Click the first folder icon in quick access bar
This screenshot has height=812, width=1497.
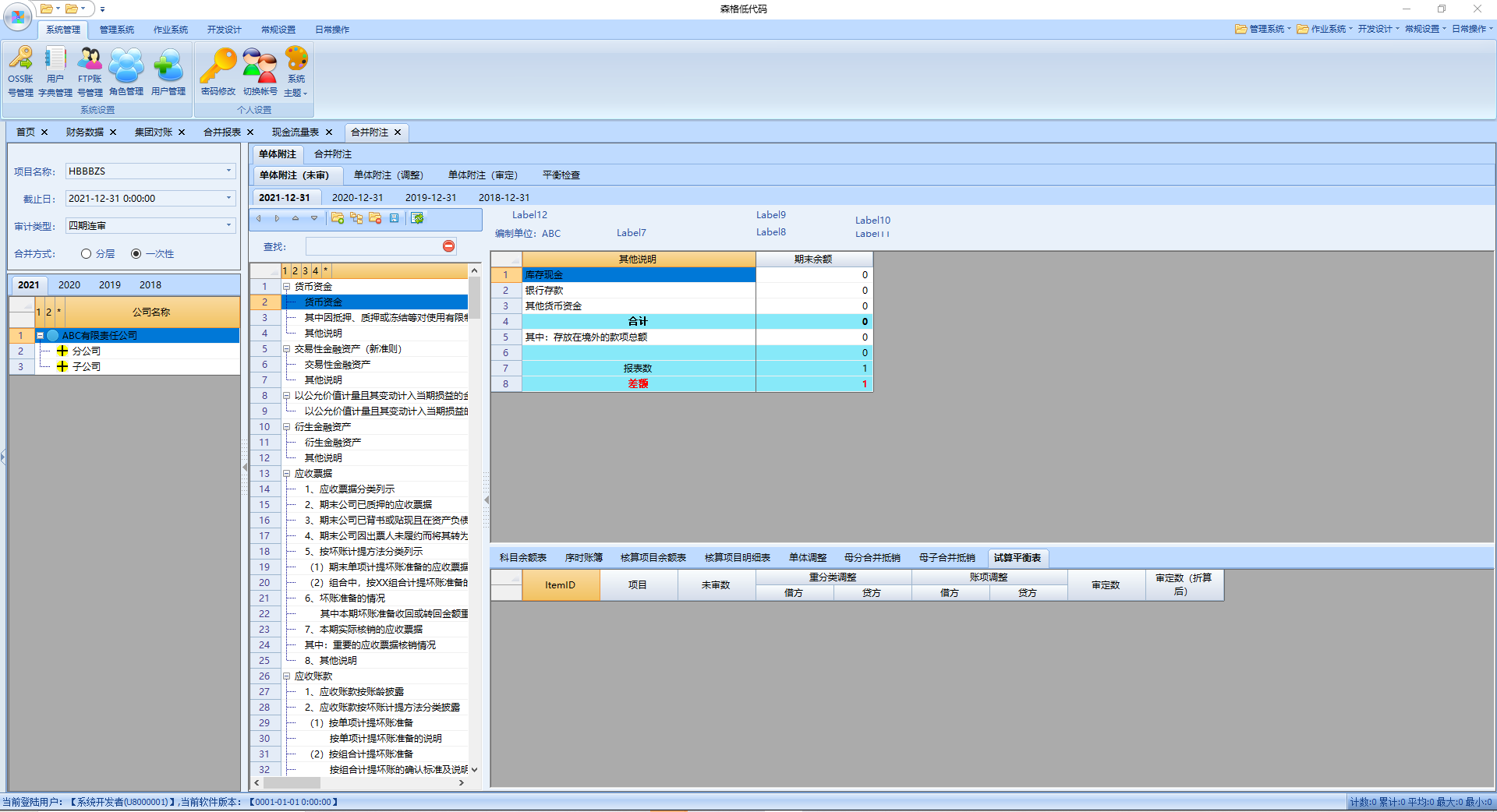(x=47, y=9)
